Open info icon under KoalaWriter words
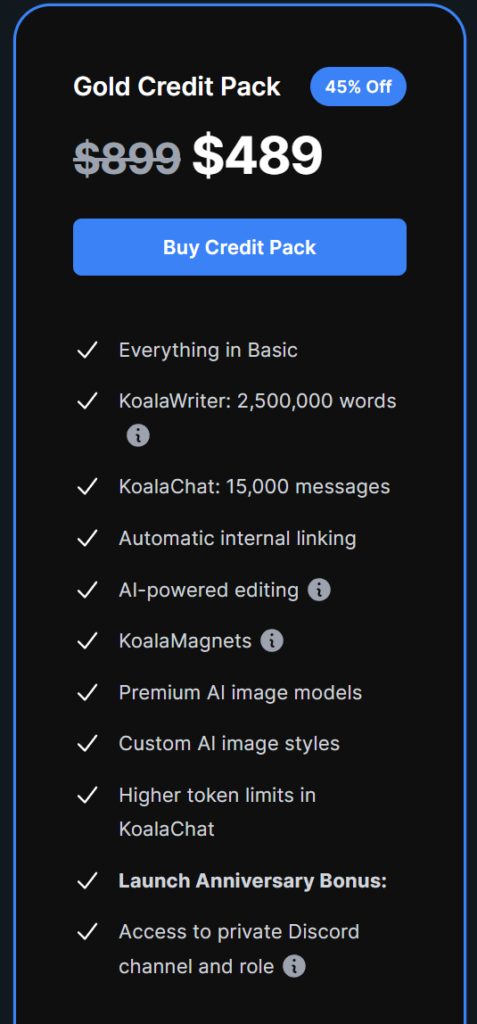The width and height of the screenshot is (477, 1024). pos(138,435)
